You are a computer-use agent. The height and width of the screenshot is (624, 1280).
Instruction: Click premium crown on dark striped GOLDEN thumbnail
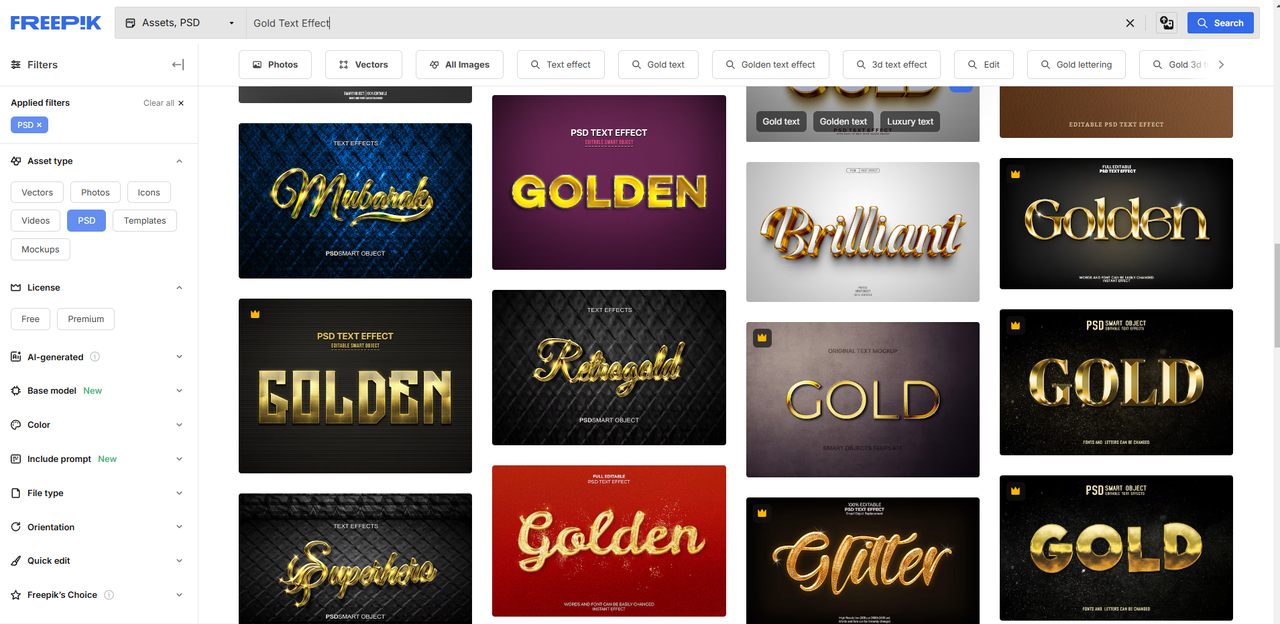click(x=255, y=314)
